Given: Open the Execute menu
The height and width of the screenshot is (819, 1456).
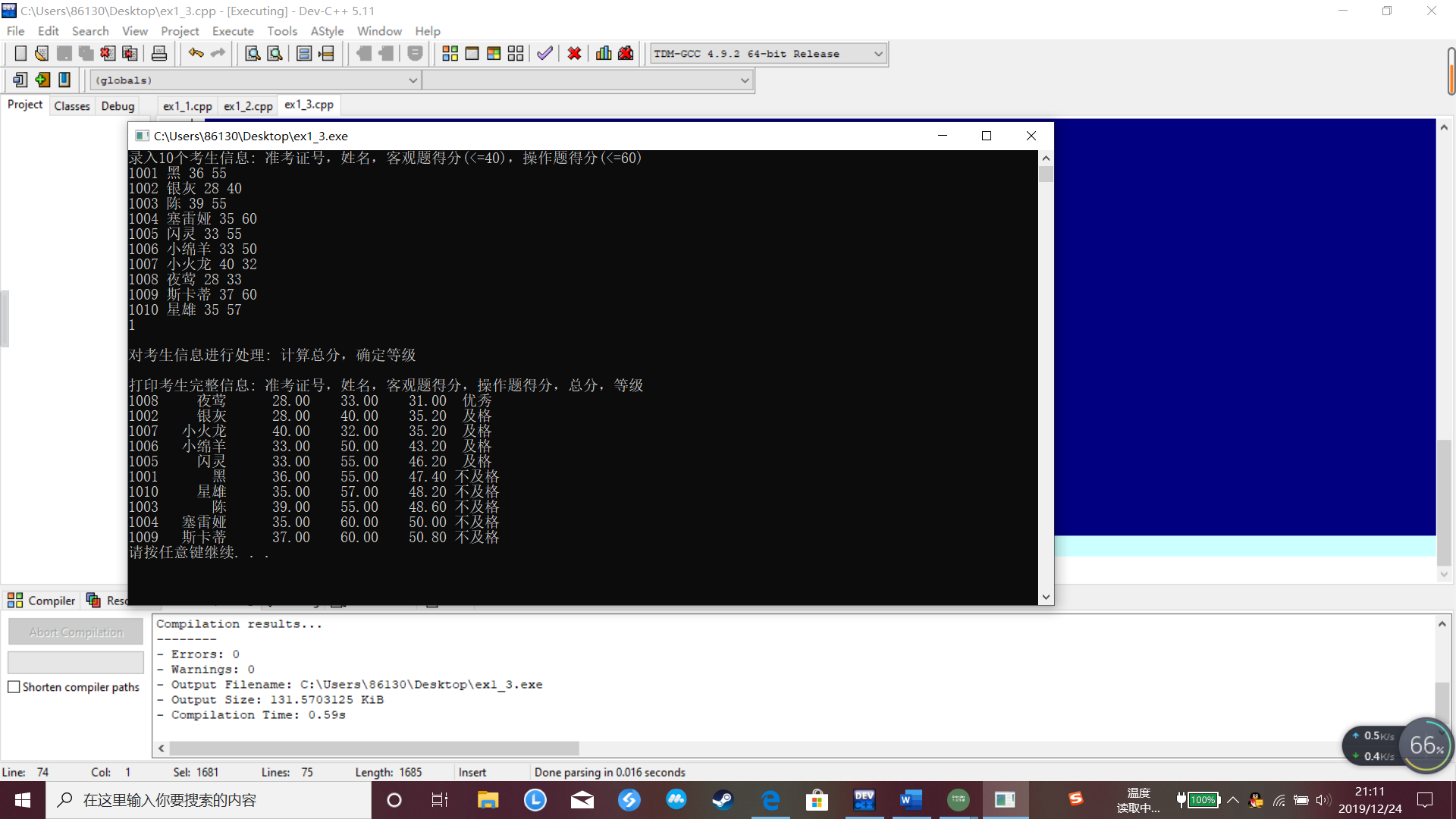Looking at the screenshot, I should (232, 31).
